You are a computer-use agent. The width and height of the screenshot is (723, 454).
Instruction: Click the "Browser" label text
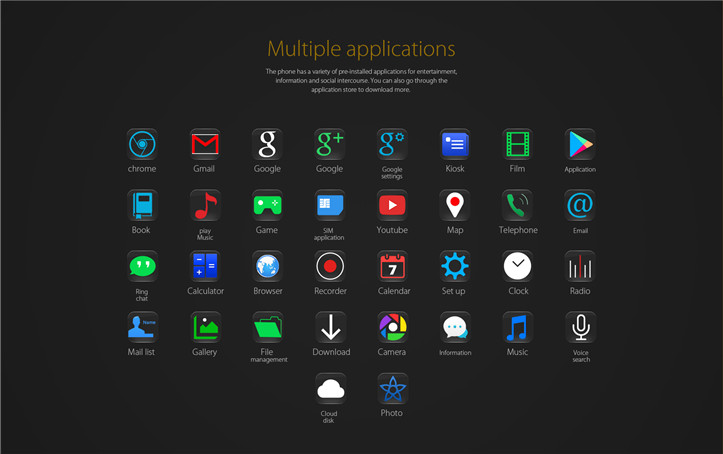[x=267, y=291]
